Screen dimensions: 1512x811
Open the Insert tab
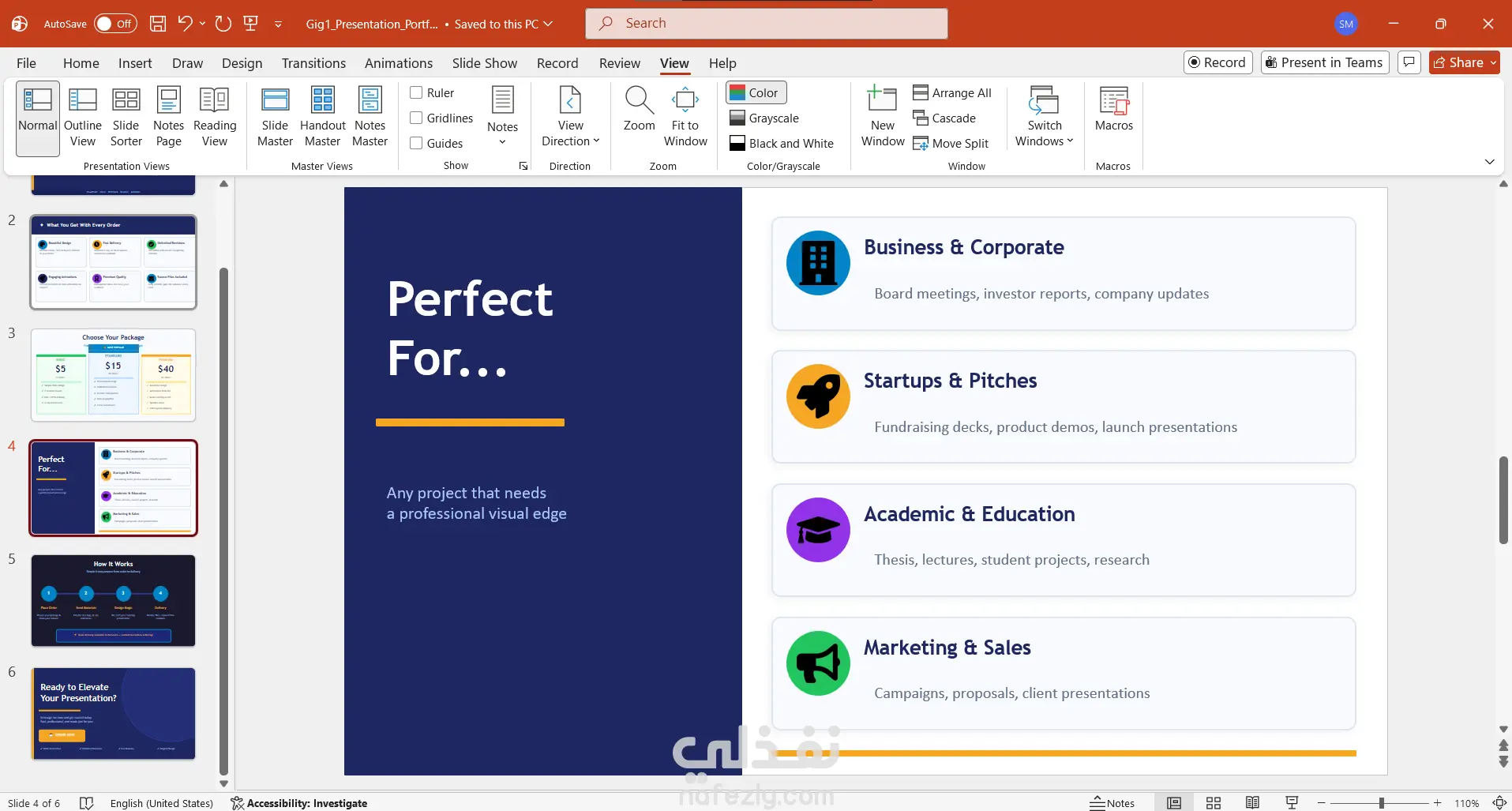point(135,63)
